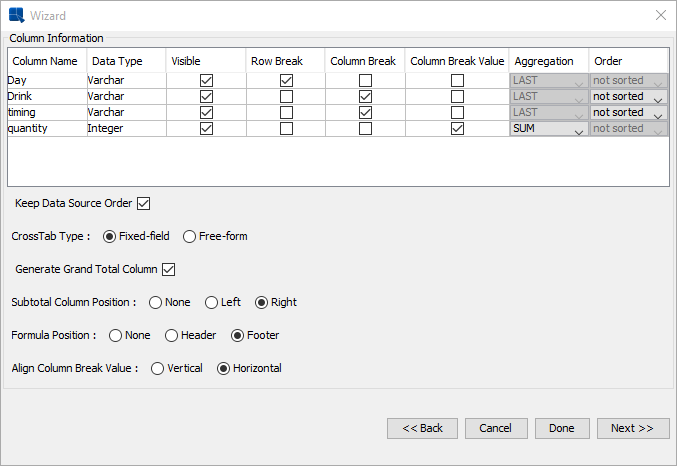Enable Column Break for quantity row
This screenshot has height=466, width=677.
click(x=365, y=129)
